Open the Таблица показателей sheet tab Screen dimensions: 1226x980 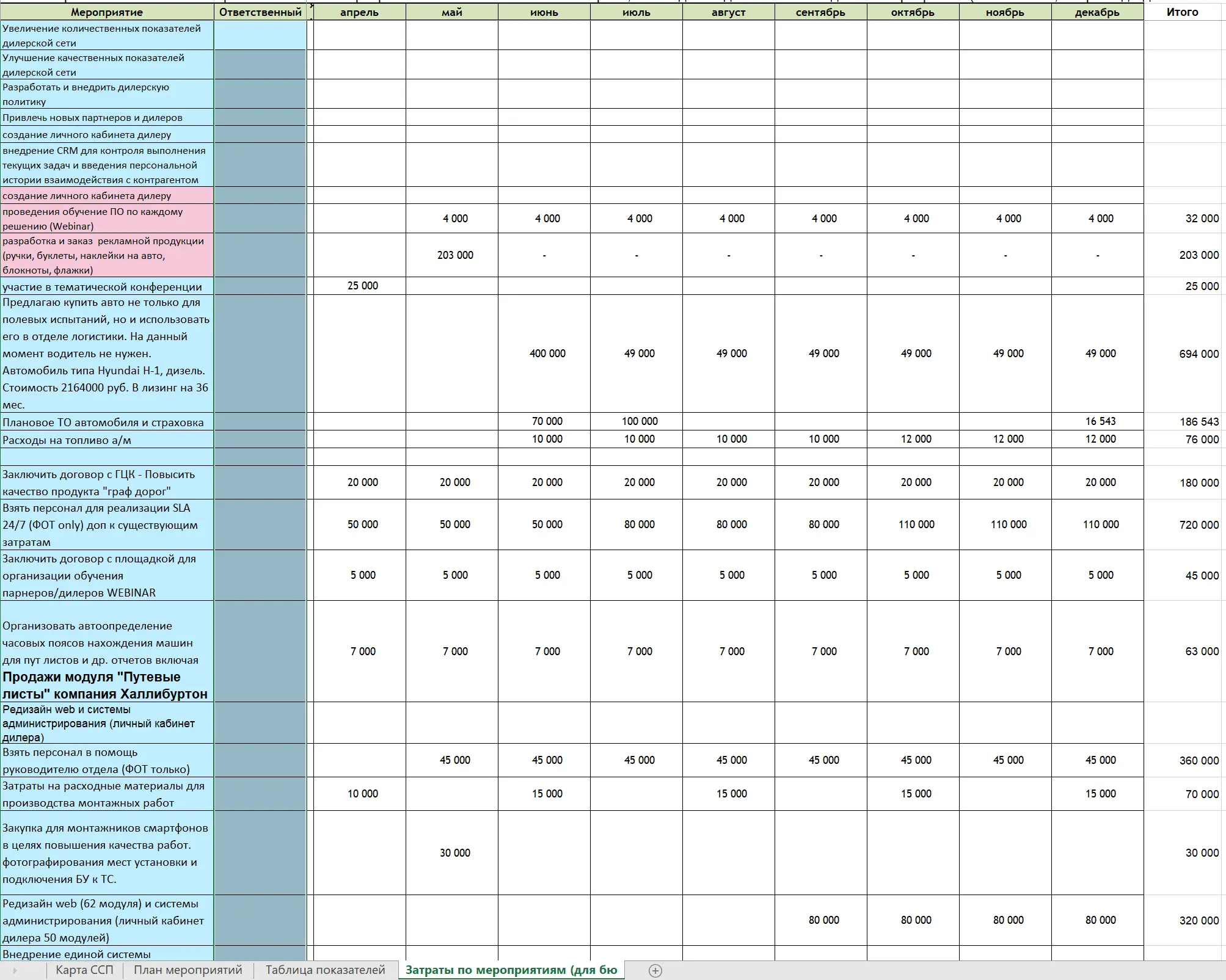(325, 970)
